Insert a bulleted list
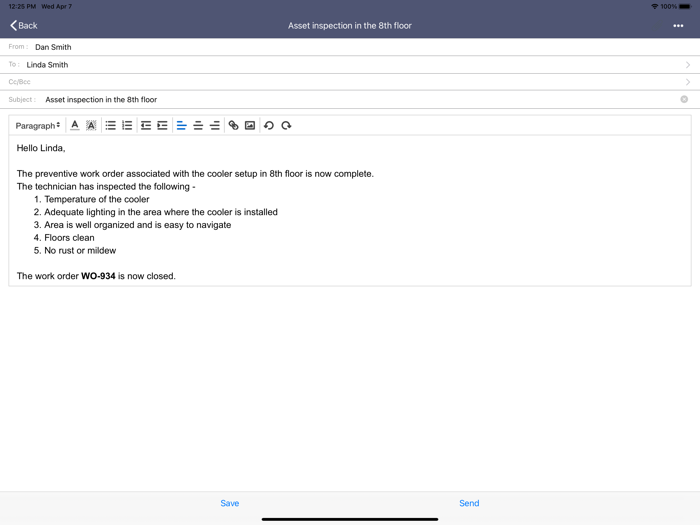The width and height of the screenshot is (700, 525). 110,125
